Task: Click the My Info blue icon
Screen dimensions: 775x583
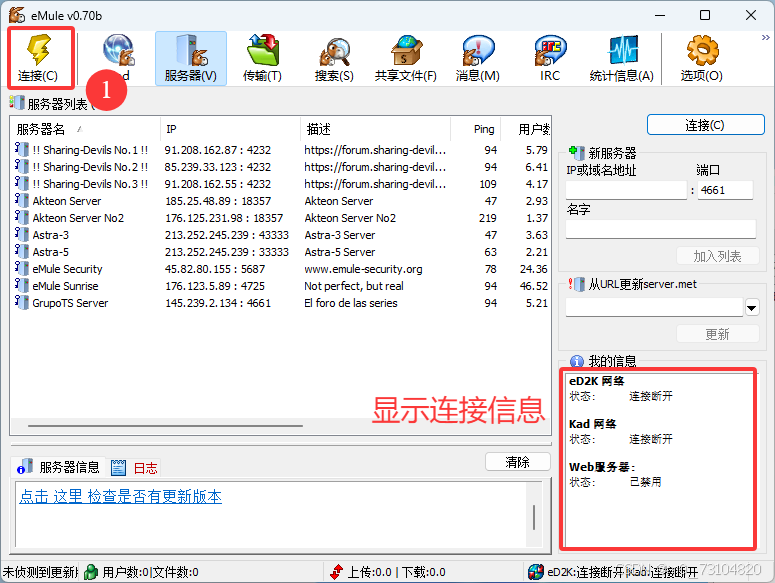Action: pyautogui.click(x=577, y=362)
